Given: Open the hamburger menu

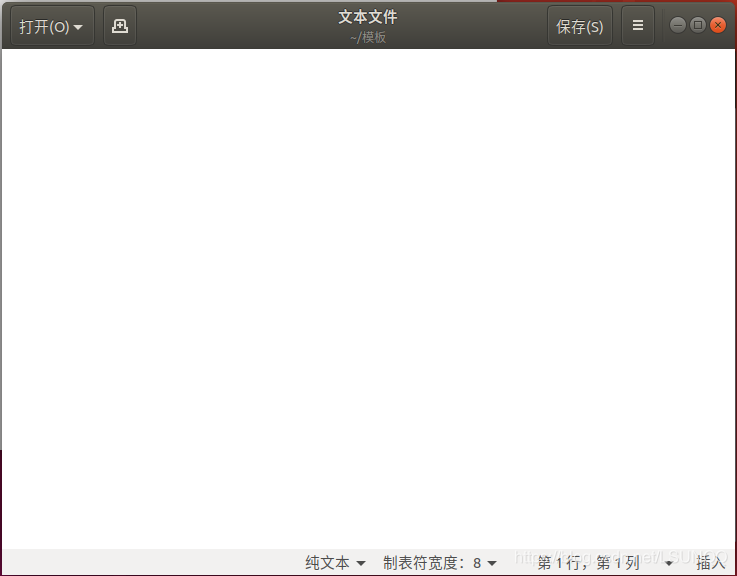Looking at the screenshot, I should (638, 25).
